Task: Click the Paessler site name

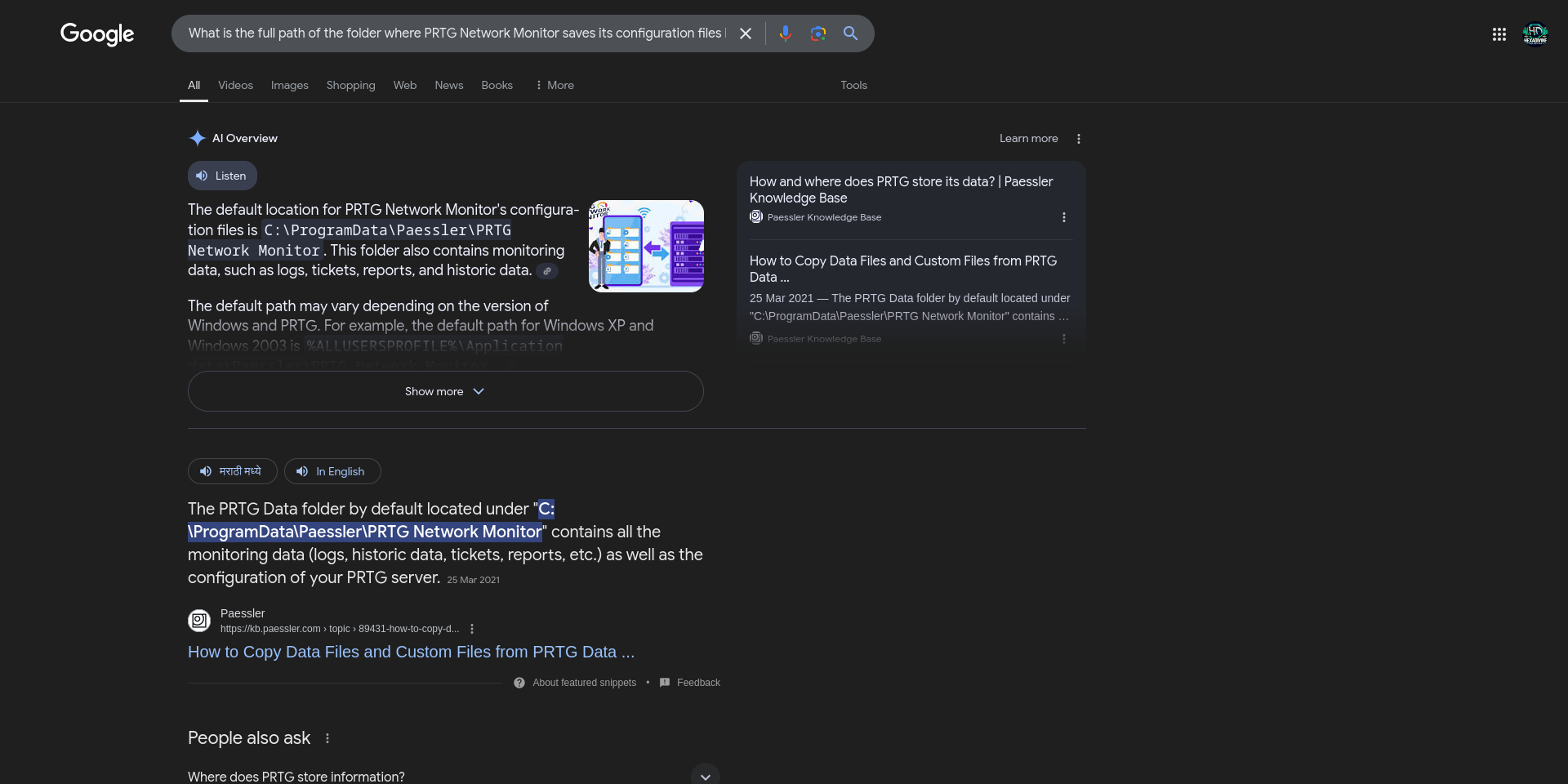Action: (243, 613)
